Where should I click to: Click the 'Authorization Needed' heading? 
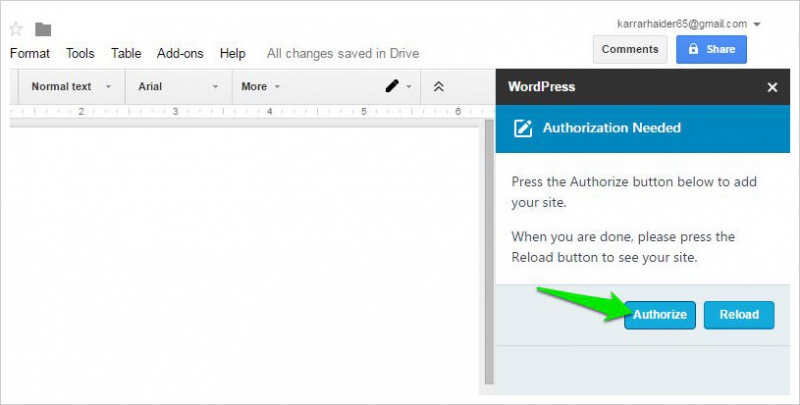[x=611, y=128]
